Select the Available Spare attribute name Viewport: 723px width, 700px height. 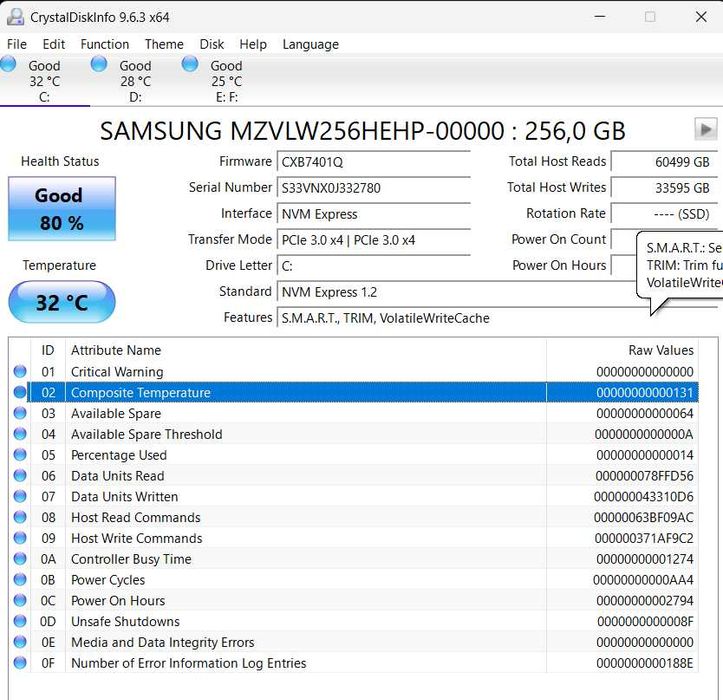[116, 413]
